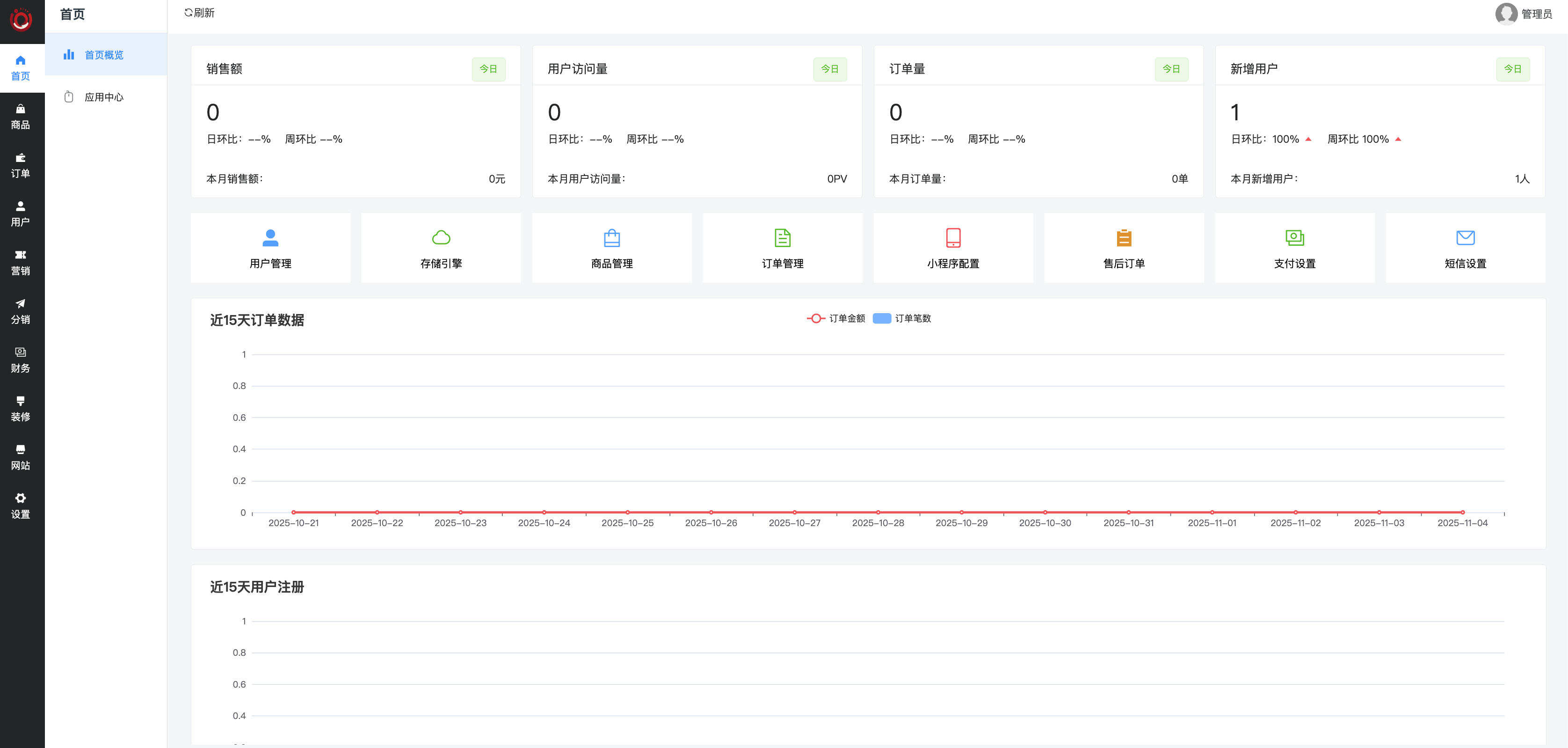
Task: Open 短信设置 from the shortcut panel
Action: (x=1465, y=248)
